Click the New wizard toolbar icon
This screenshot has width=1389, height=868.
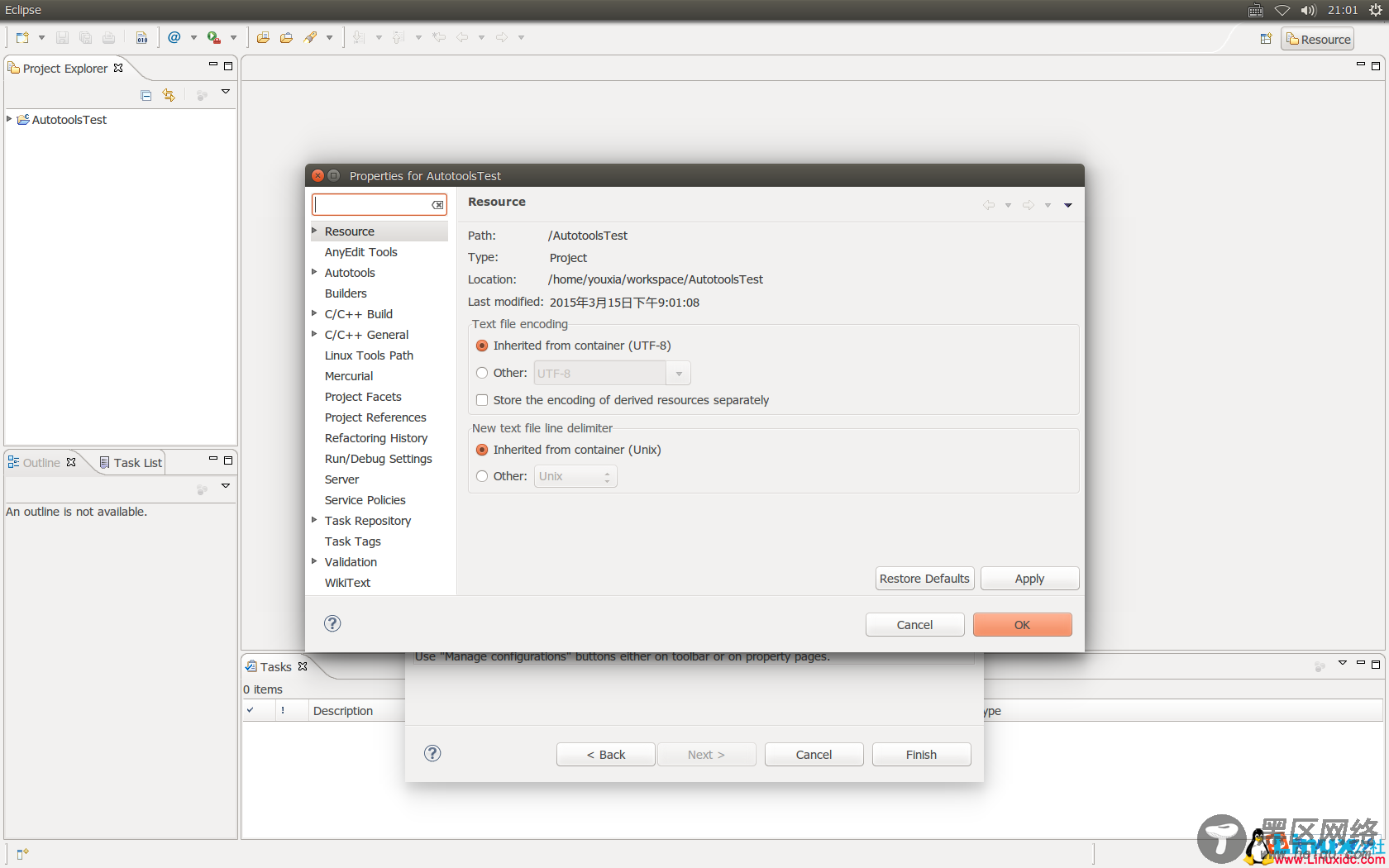coord(22,38)
